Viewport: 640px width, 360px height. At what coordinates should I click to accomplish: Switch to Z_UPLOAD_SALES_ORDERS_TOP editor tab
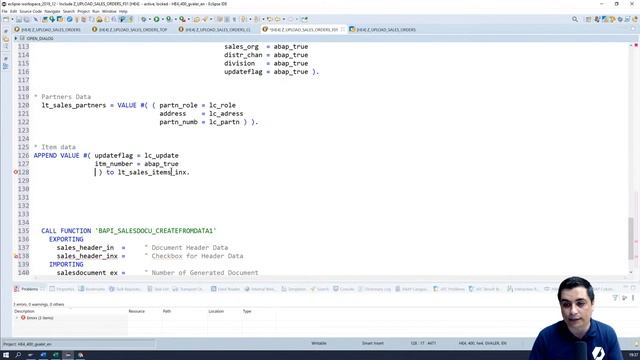pyautogui.click(x=129, y=29)
